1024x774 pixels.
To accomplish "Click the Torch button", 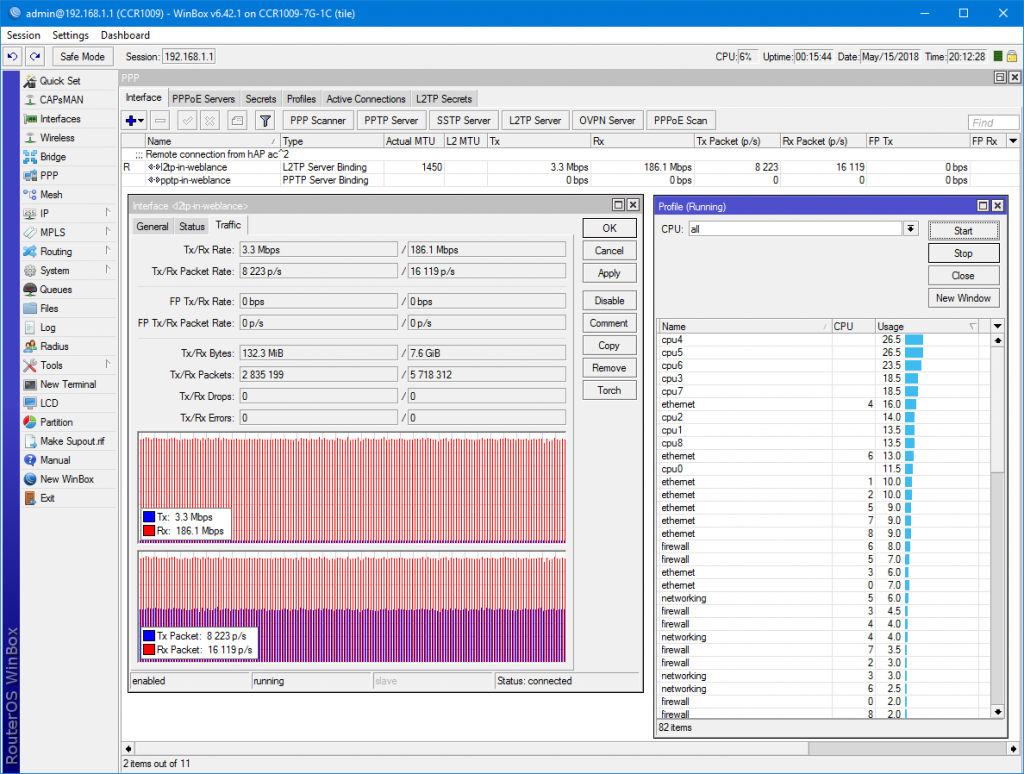I will [x=608, y=390].
